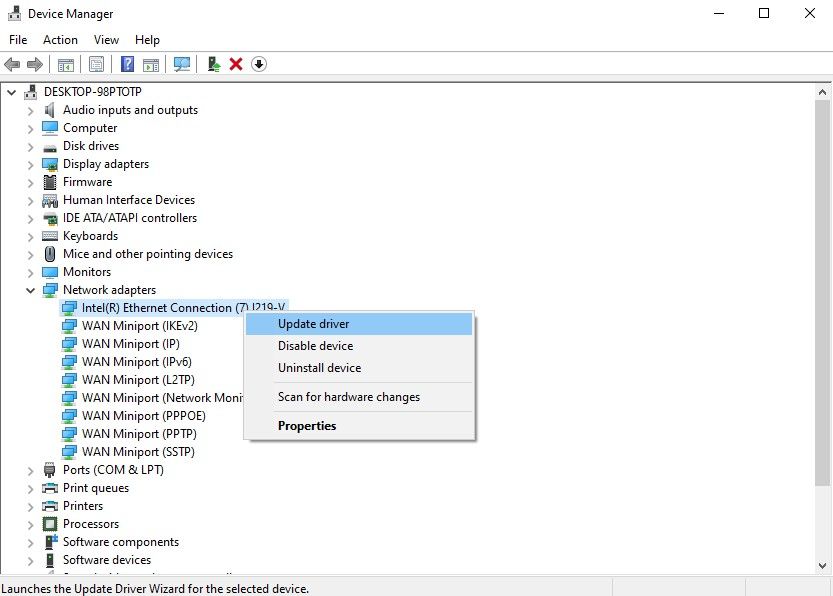Click the Disable device down-arrow toolbar icon
Viewport: 833px width, 596px height.
point(259,64)
